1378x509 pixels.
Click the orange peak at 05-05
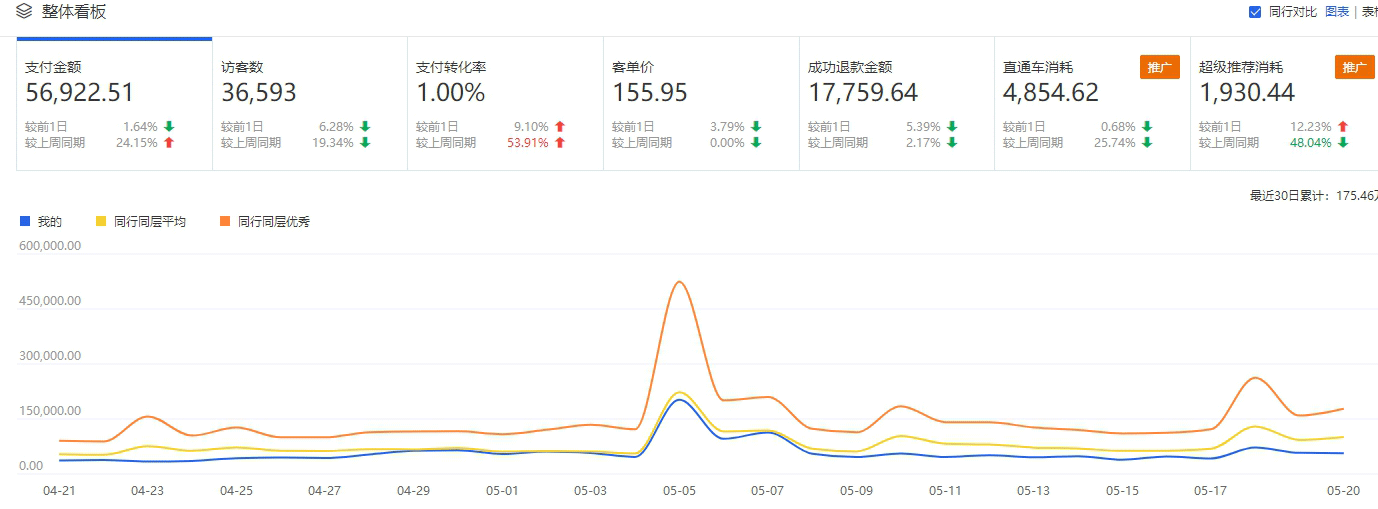point(679,282)
